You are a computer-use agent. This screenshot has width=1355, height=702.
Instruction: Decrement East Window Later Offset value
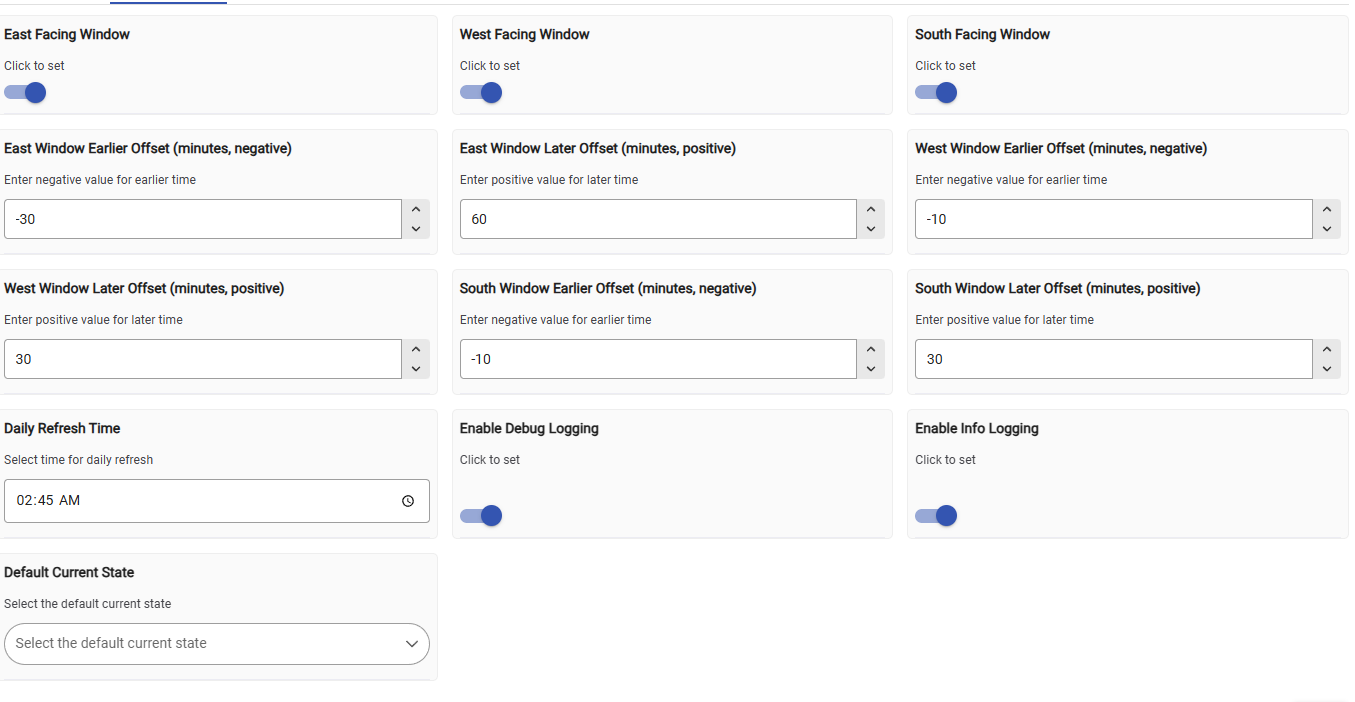(x=871, y=229)
